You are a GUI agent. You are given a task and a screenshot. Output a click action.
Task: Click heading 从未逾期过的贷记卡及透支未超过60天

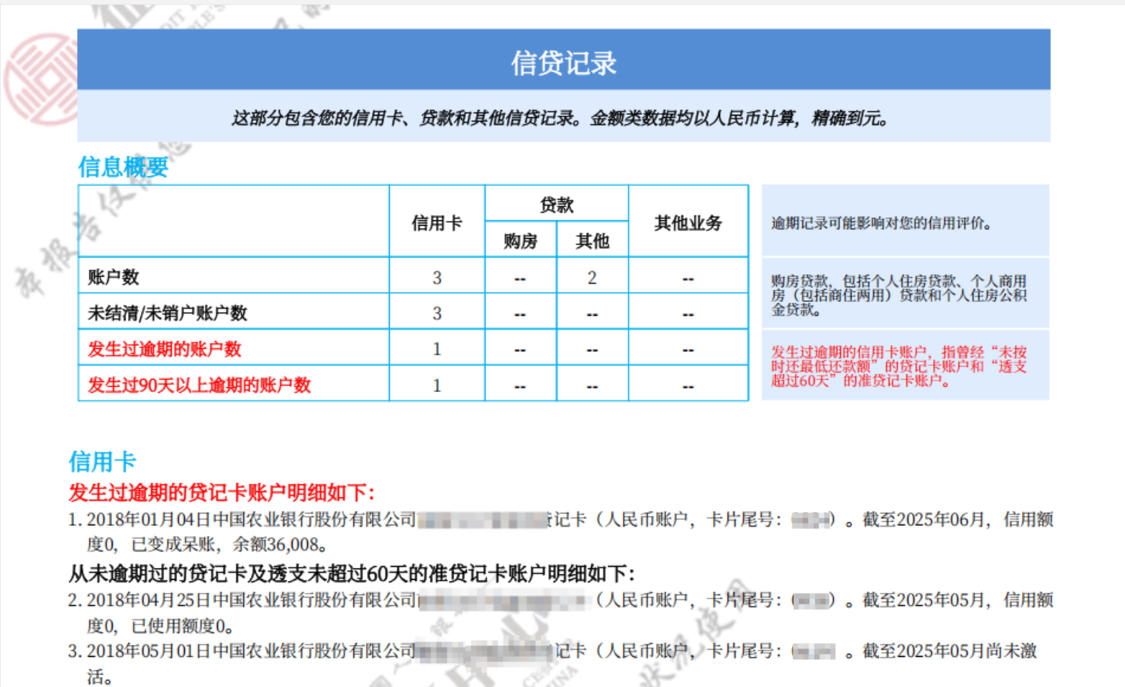pyautogui.click(x=352, y=574)
